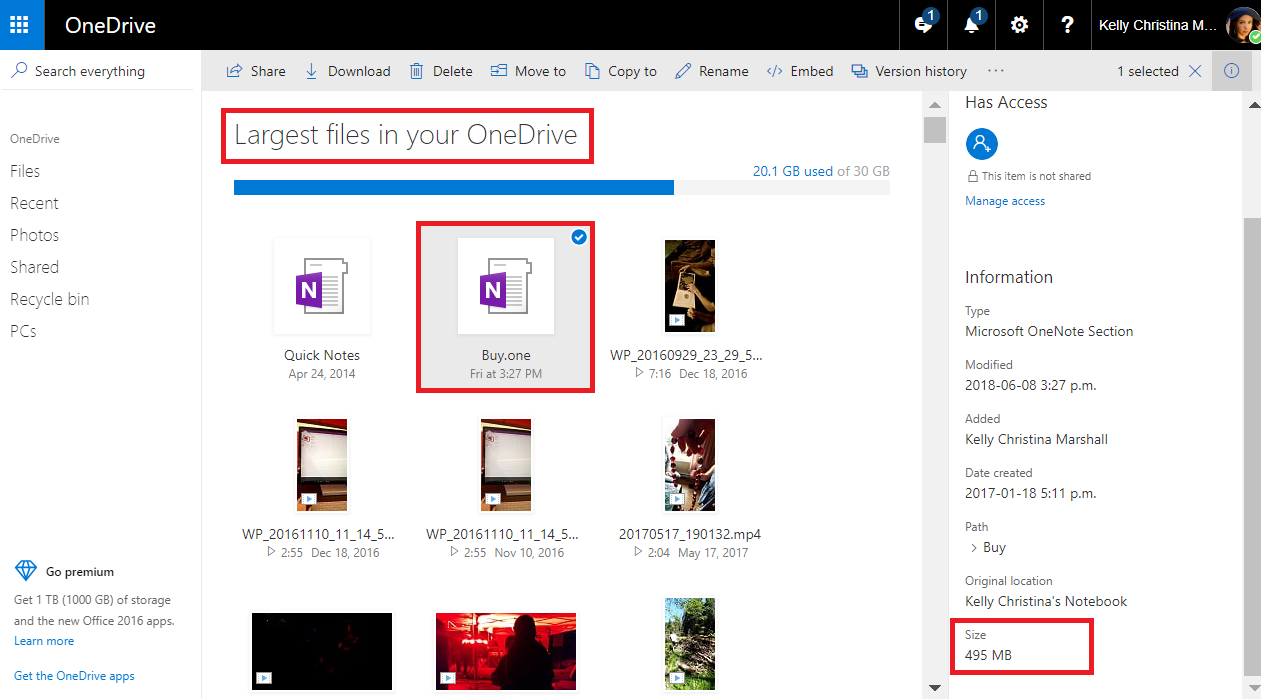Image resolution: width=1261 pixels, height=699 pixels.
Task: Click the Manage access link
Action: 1004,200
